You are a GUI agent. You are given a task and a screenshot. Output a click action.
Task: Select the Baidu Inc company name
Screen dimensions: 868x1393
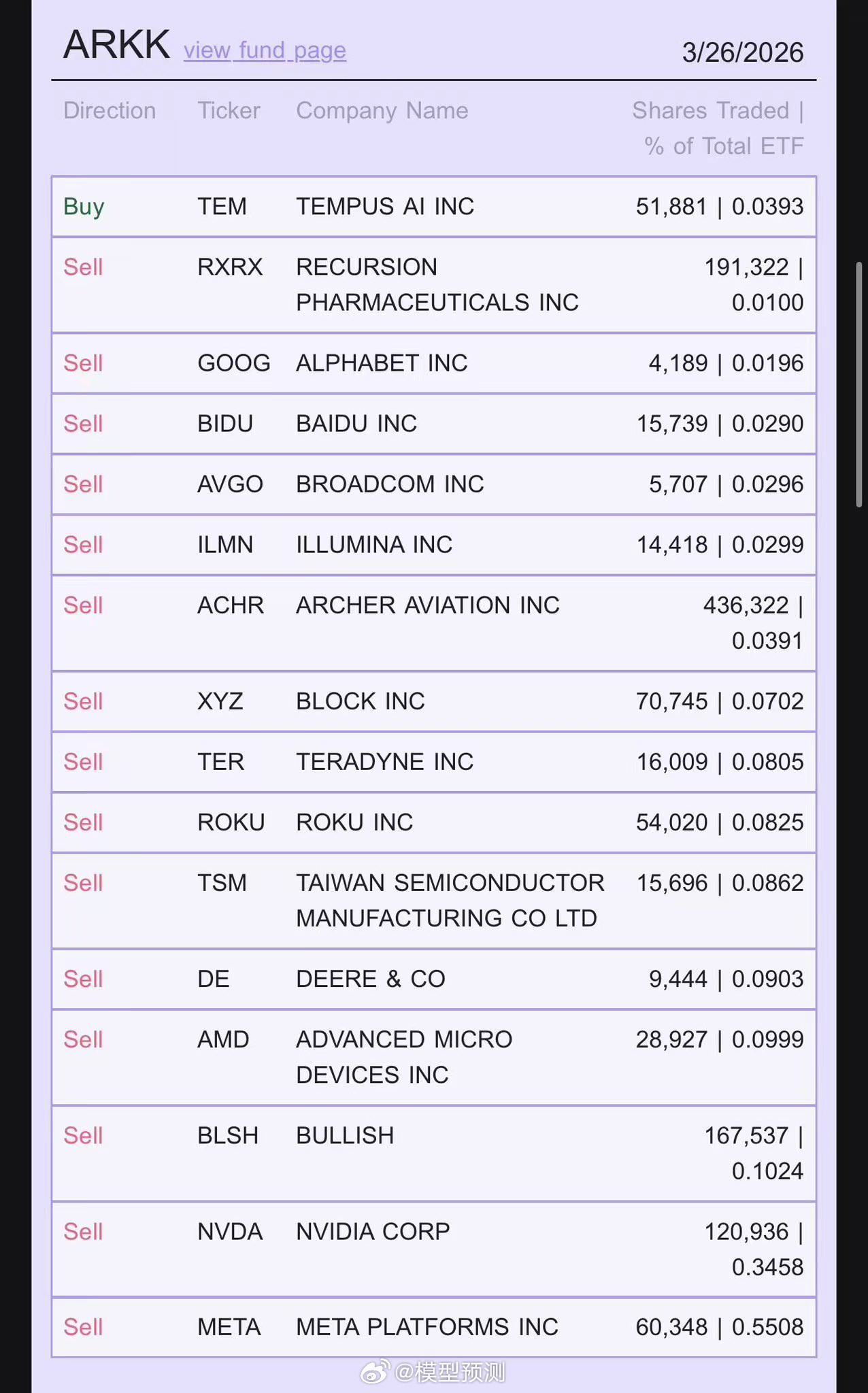(356, 424)
